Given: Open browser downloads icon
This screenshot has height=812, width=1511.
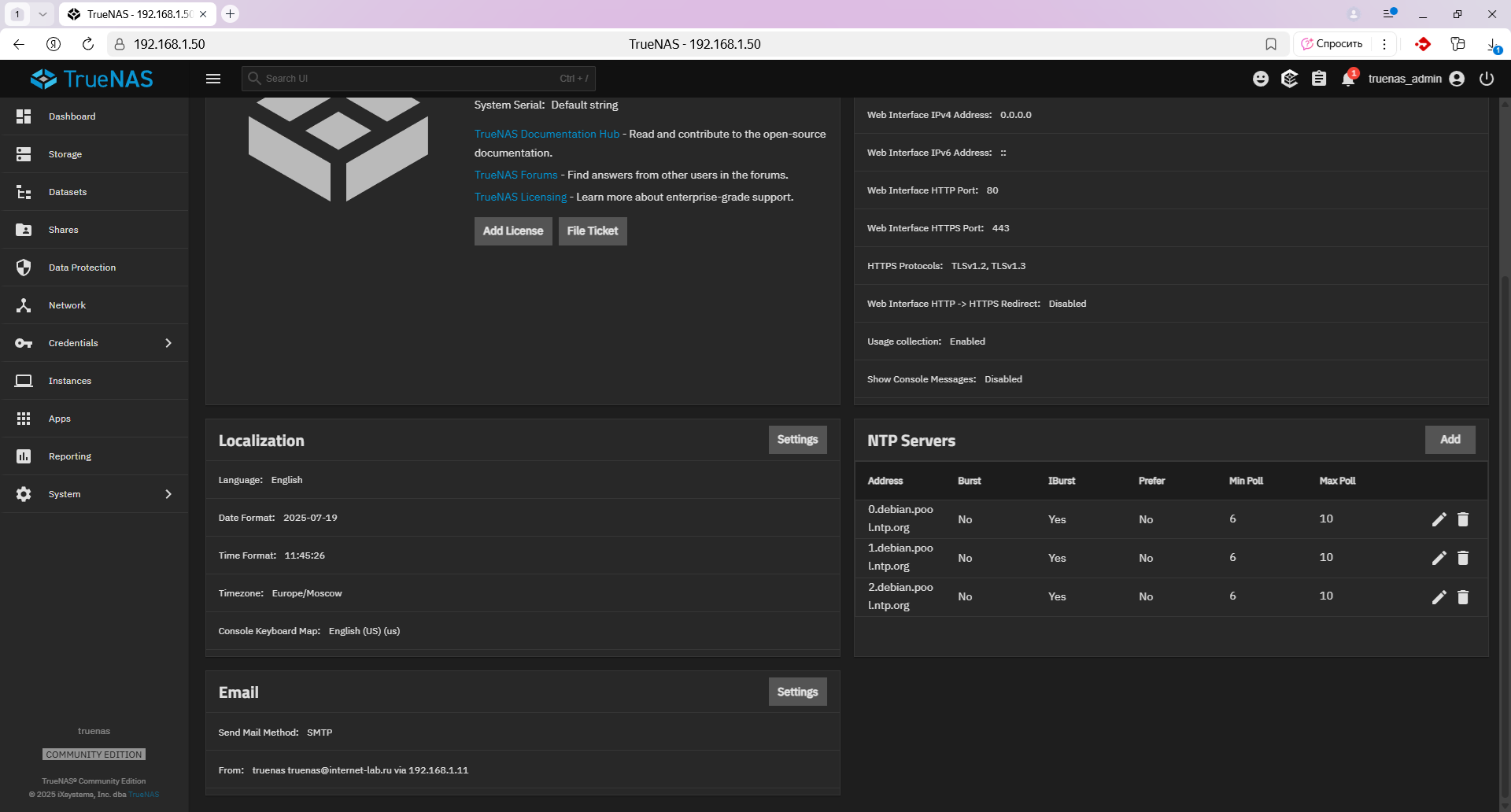Looking at the screenshot, I should (x=1492, y=45).
